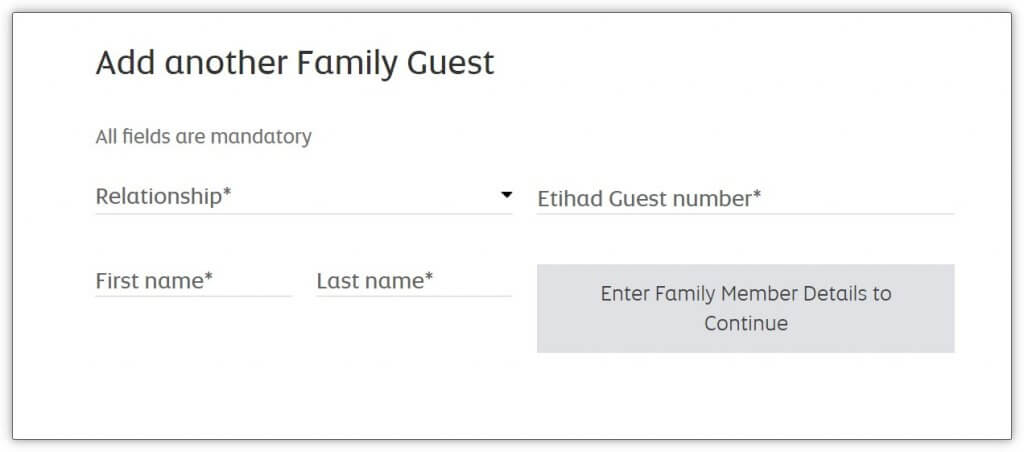Viewport: 1024px width, 452px height.
Task: Click the "Last name*" placeholder label
Action: coord(374,281)
